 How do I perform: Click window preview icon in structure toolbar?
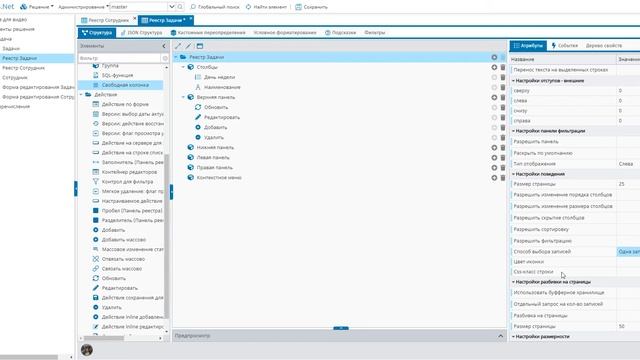pyautogui.click(x=200, y=46)
